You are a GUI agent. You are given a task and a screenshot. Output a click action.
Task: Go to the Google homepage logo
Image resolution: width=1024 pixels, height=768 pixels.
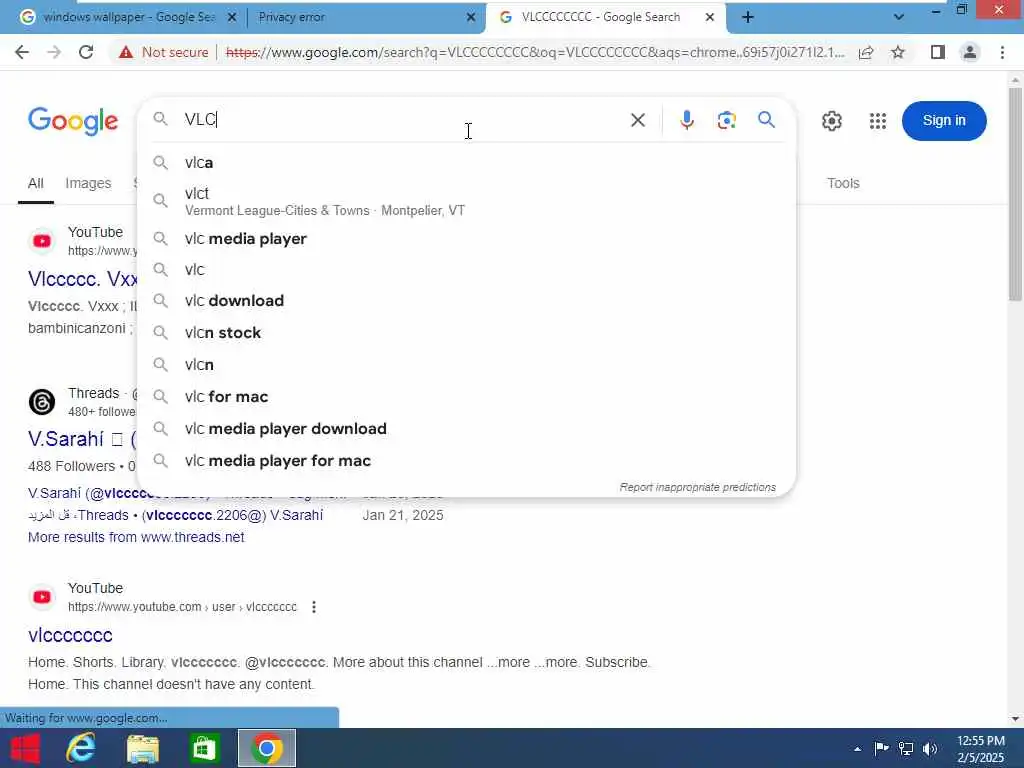[x=73, y=121]
